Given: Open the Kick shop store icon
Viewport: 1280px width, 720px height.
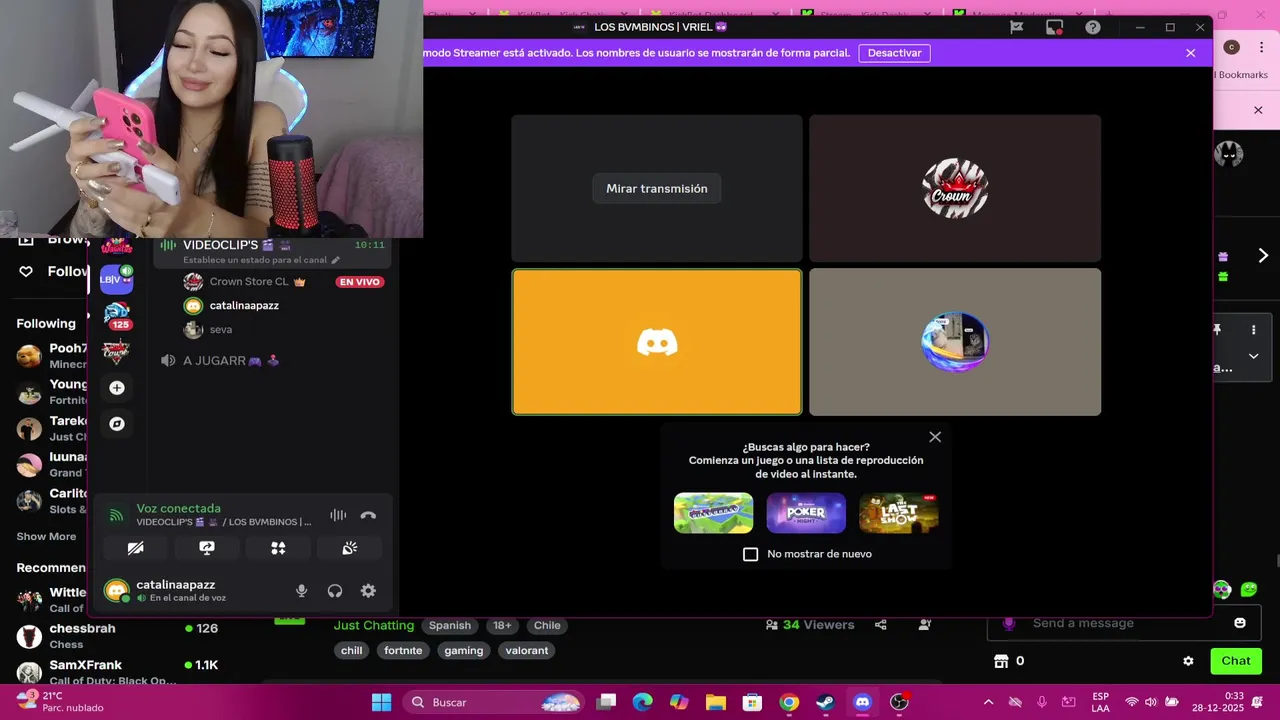Looking at the screenshot, I should coord(1001,661).
